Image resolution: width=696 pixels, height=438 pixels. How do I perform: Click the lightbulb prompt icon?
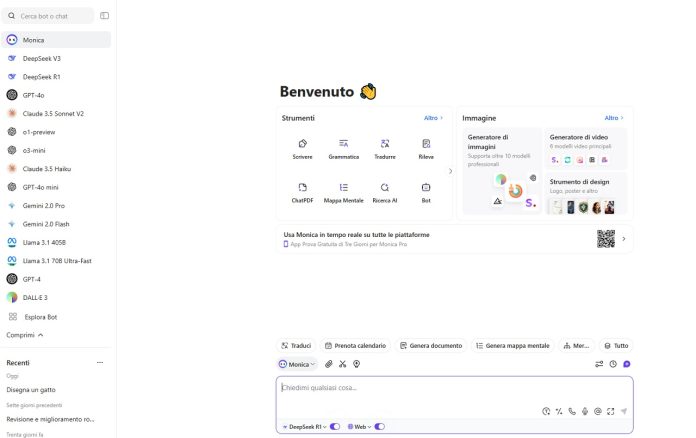click(356, 364)
